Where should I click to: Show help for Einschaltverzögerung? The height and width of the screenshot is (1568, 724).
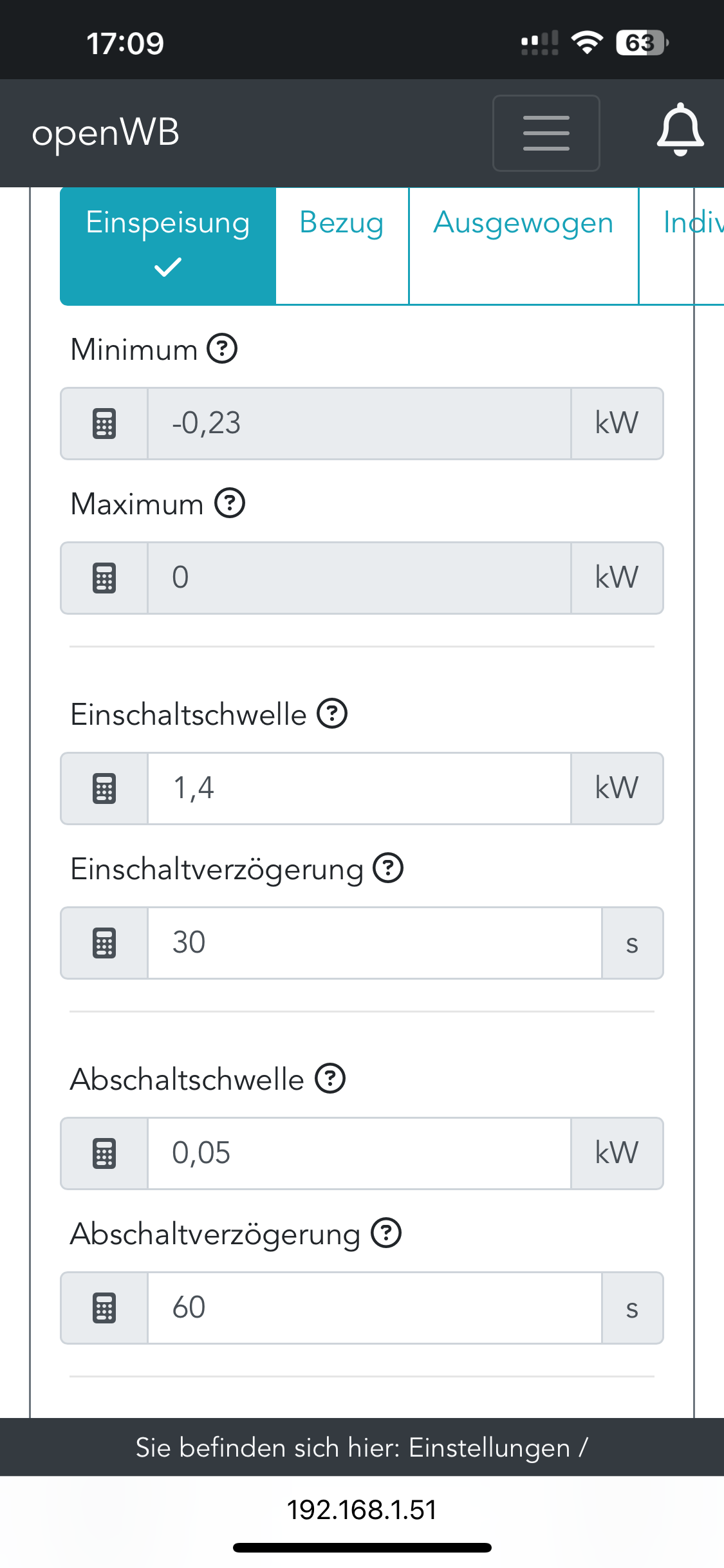(389, 868)
